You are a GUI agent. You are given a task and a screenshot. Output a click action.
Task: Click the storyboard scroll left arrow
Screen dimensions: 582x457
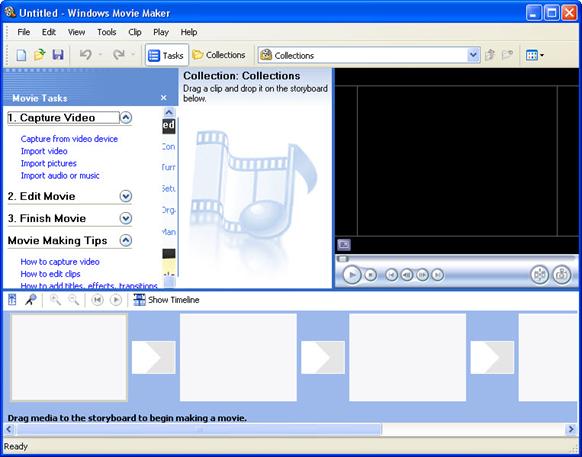9,430
